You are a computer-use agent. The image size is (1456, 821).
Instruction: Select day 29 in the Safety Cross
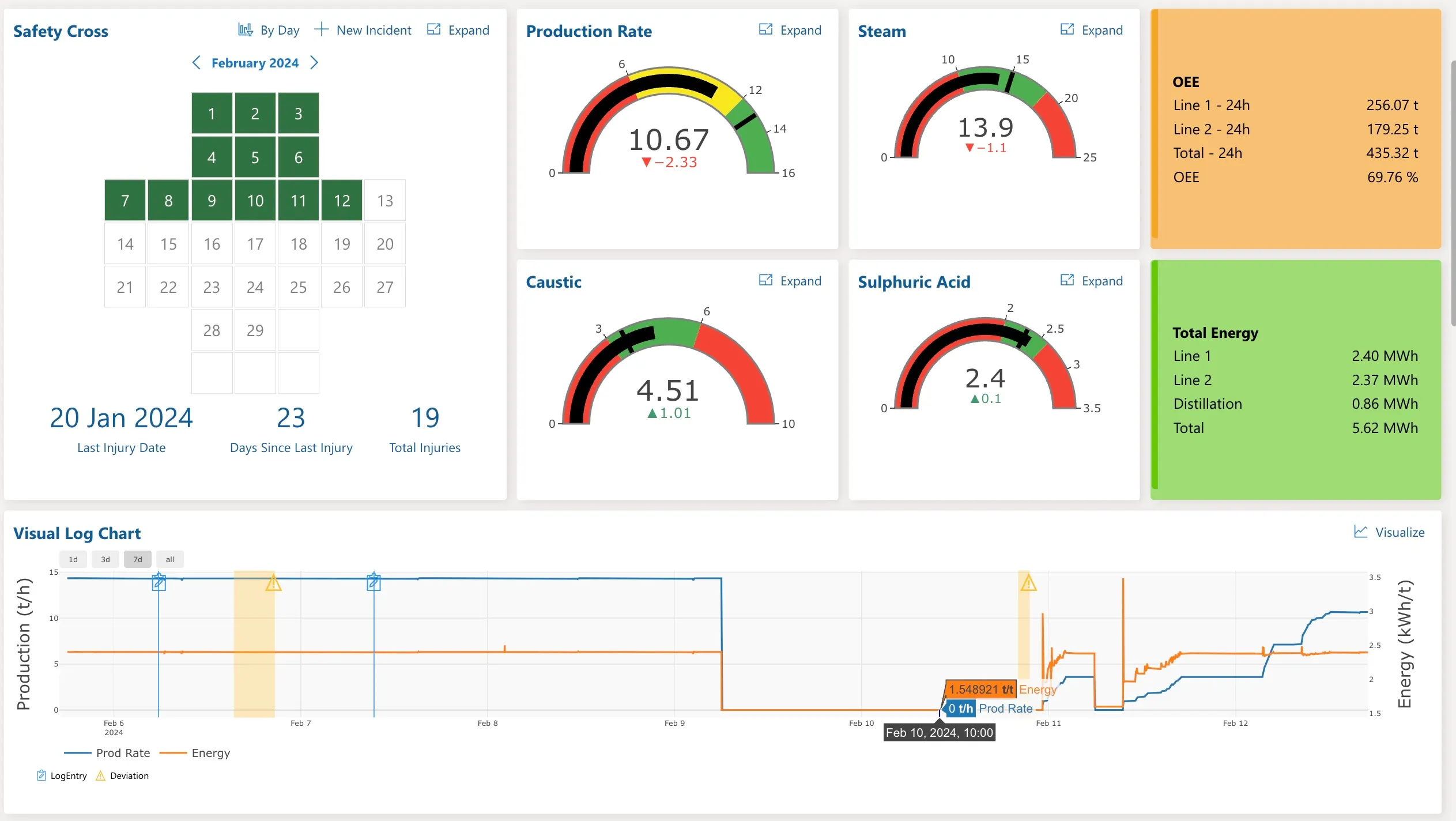255,330
